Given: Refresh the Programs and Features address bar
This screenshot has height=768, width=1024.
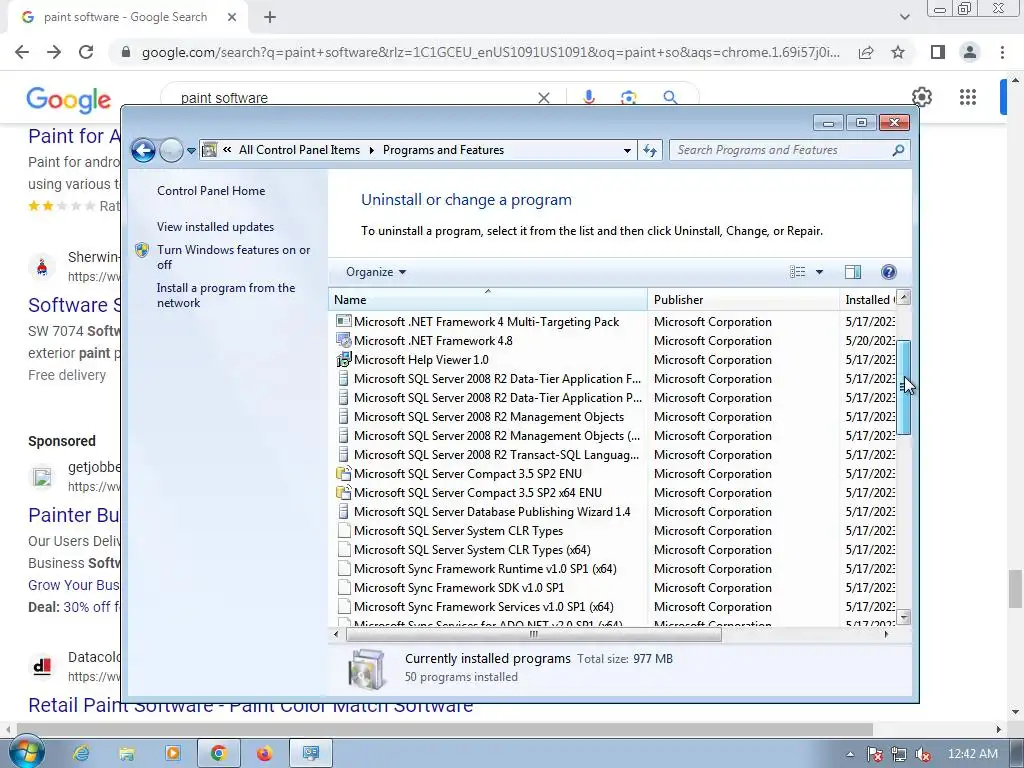Looking at the screenshot, I should coord(650,150).
